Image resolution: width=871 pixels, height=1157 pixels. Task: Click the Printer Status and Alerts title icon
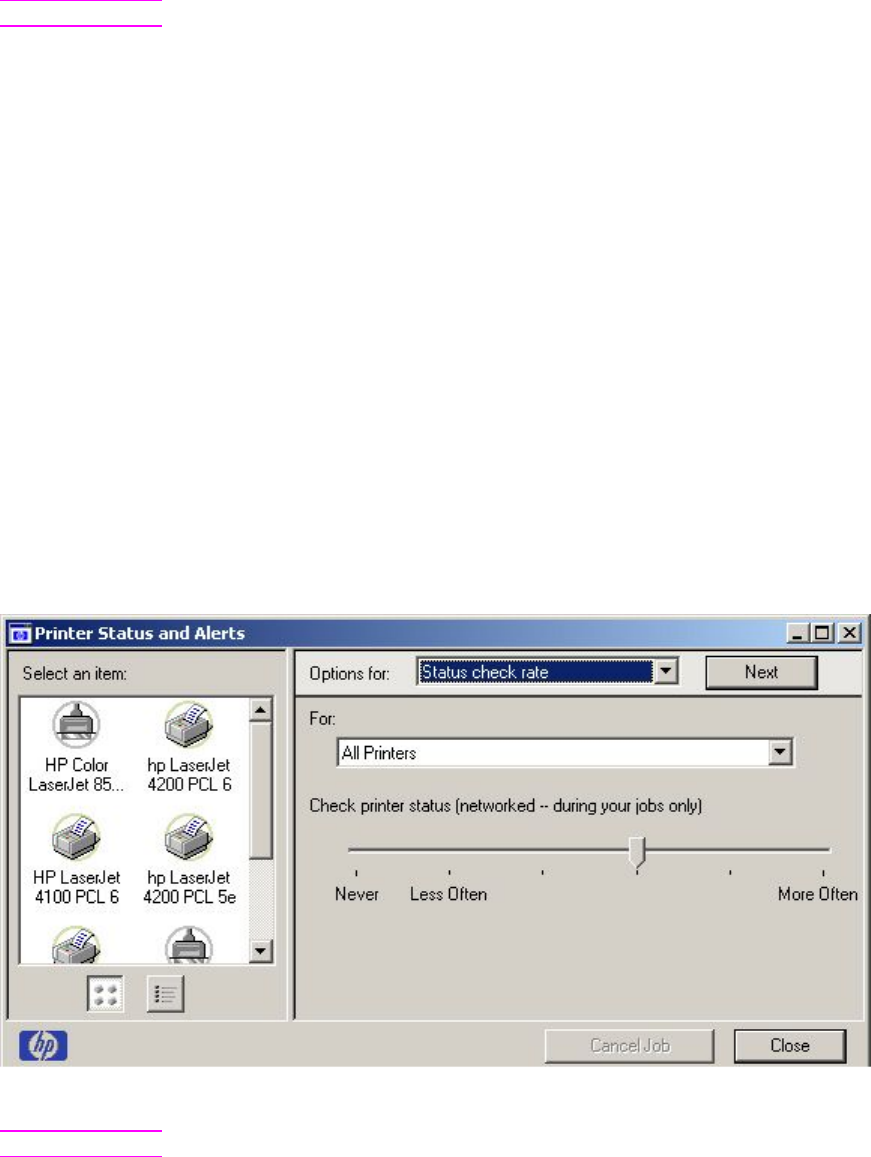[x=20, y=634]
